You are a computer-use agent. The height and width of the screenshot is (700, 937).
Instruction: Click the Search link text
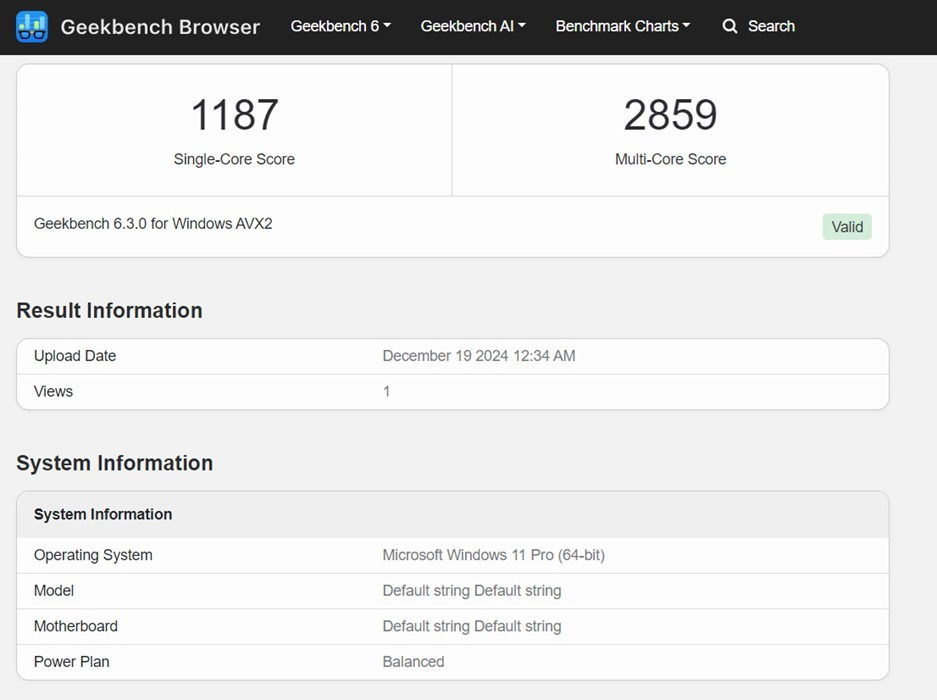[x=771, y=26]
